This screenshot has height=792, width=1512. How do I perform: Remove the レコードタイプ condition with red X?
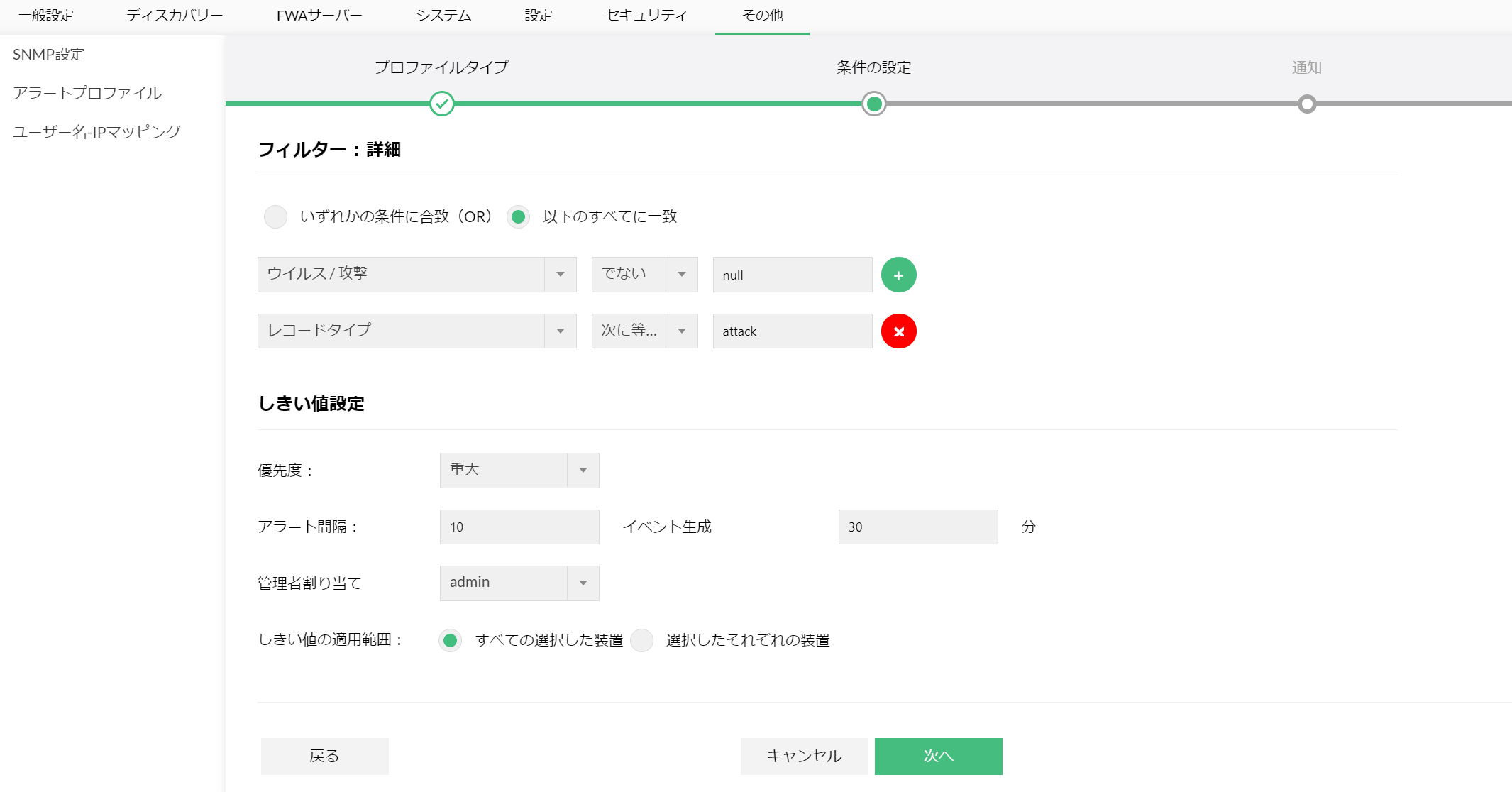click(x=898, y=331)
